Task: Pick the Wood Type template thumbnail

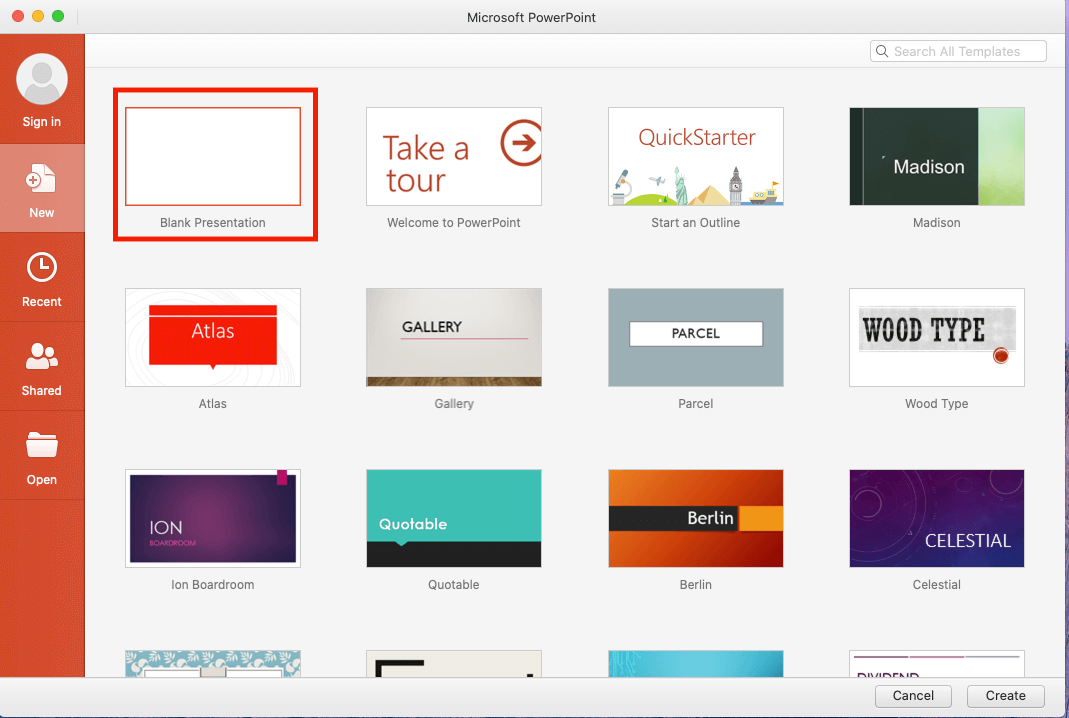Action: [937, 338]
